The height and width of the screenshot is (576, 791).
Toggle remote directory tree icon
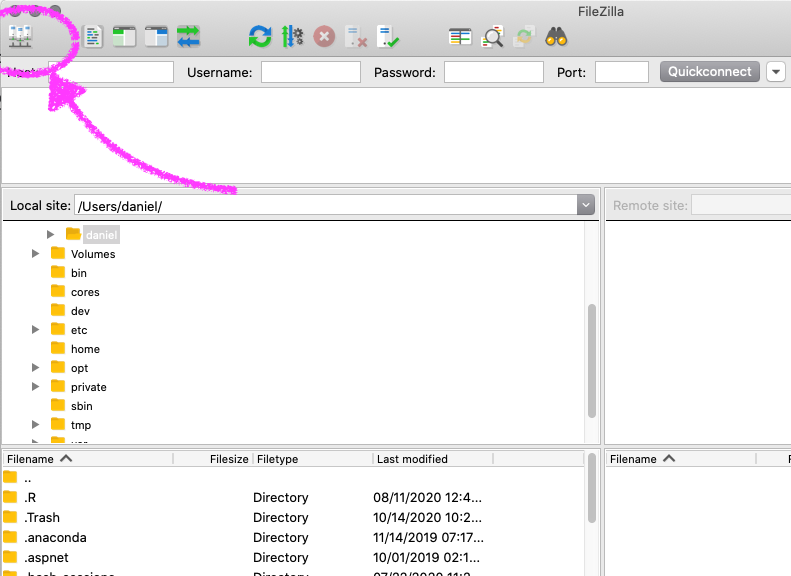[156, 37]
